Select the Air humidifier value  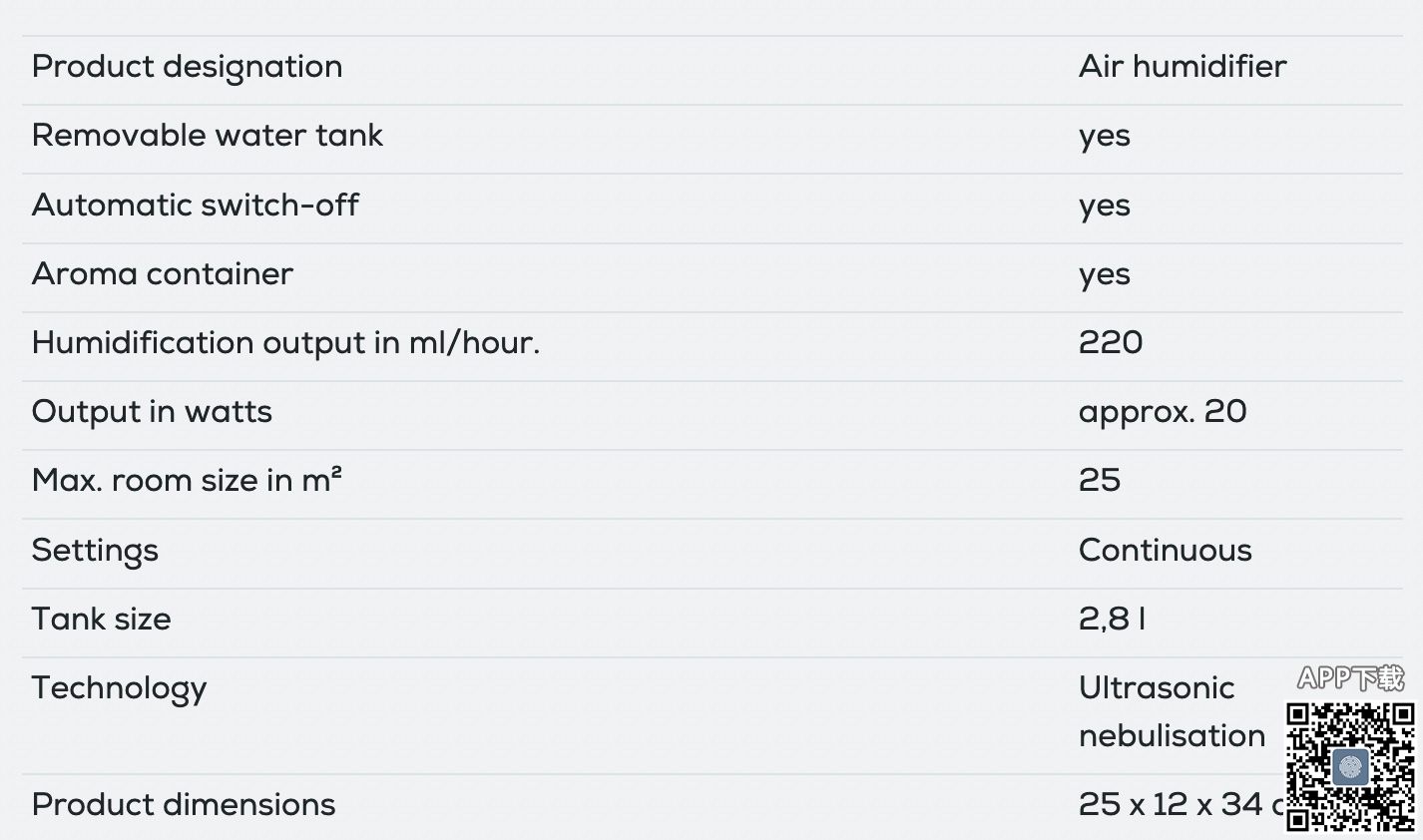(x=1182, y=67)
